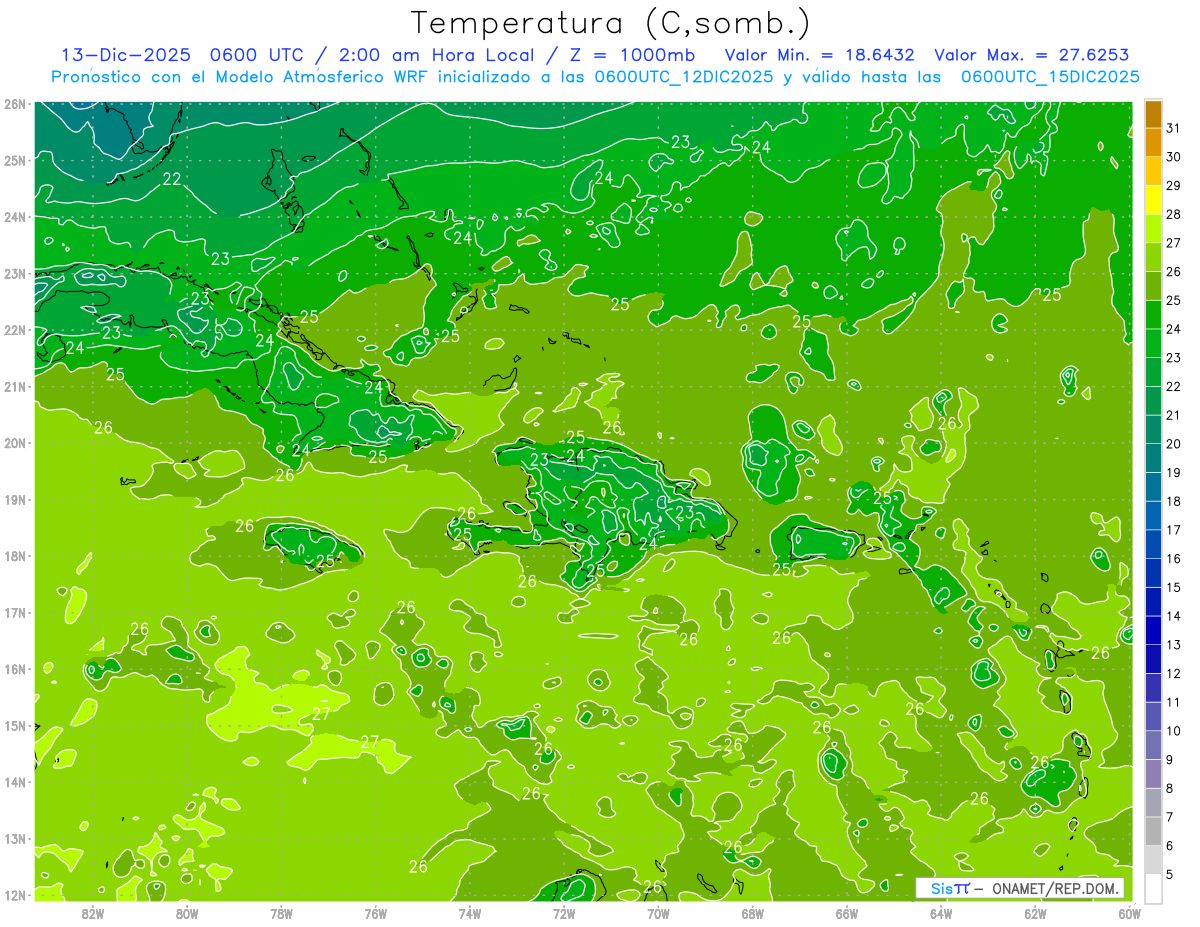Click the blue legend swatch between 15 and 16

[1153, 574]
